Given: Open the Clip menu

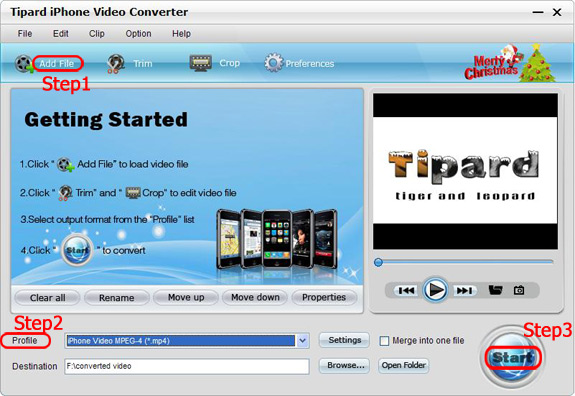Looking at the screenshot, I should pos(96,34).
